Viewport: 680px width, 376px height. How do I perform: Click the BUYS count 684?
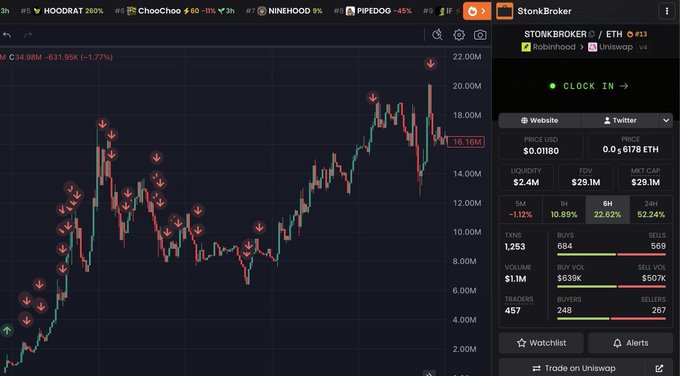click(x=565, y=246)
